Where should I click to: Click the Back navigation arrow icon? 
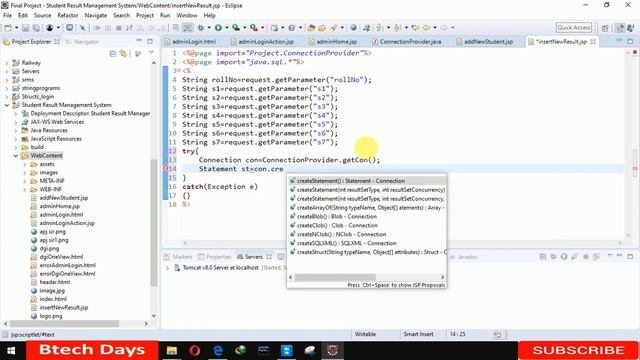click(426, 28)
